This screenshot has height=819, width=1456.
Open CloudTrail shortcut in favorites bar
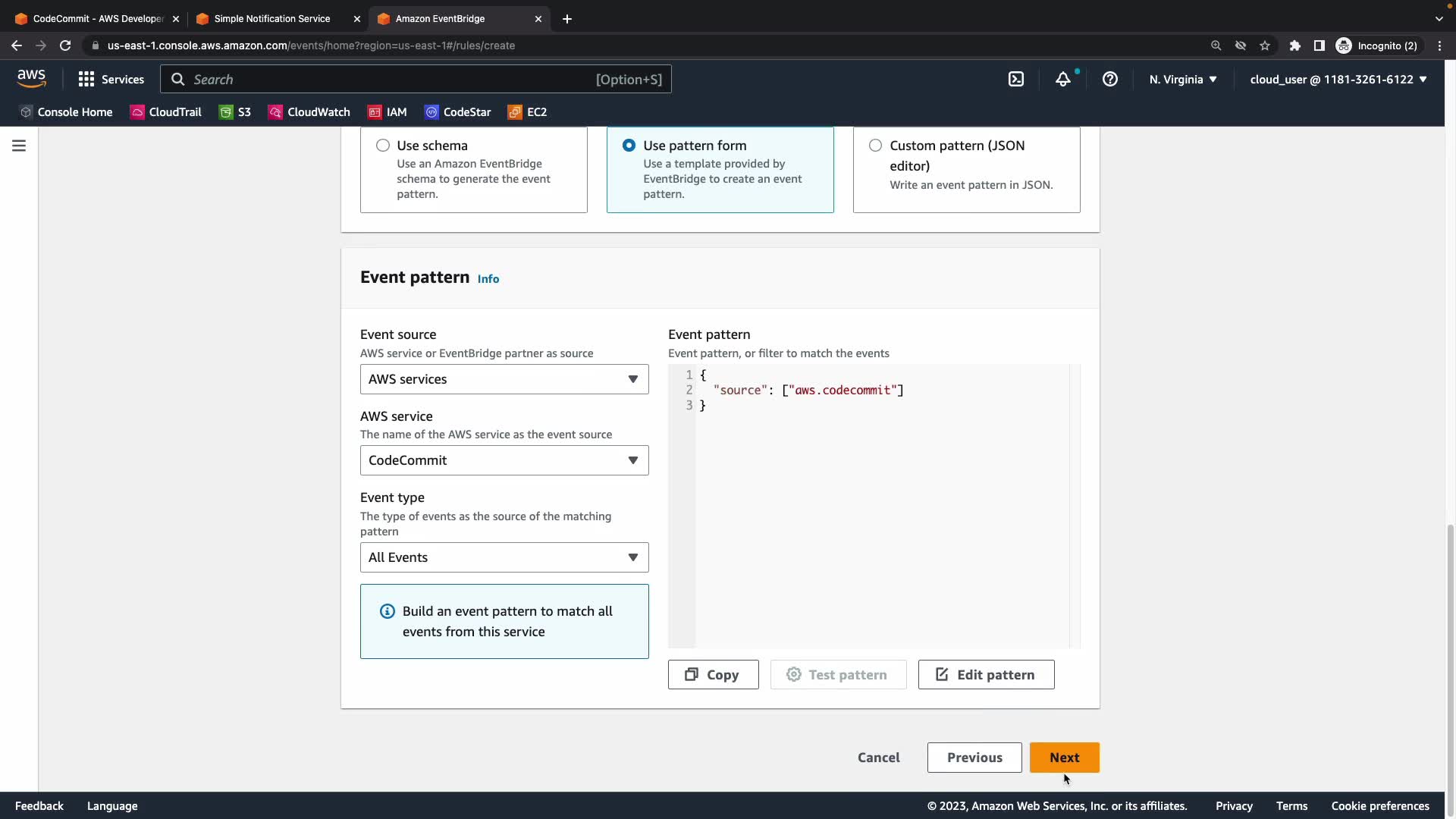(x=166, y=112)
